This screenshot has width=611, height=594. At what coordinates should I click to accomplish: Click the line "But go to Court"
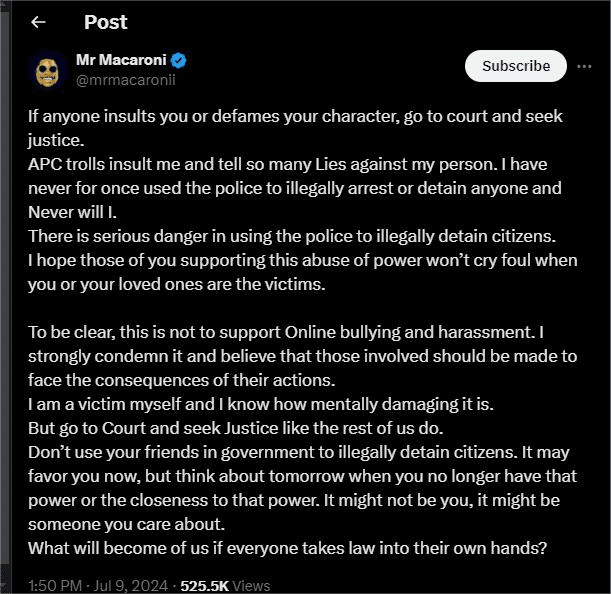(235, 427)
